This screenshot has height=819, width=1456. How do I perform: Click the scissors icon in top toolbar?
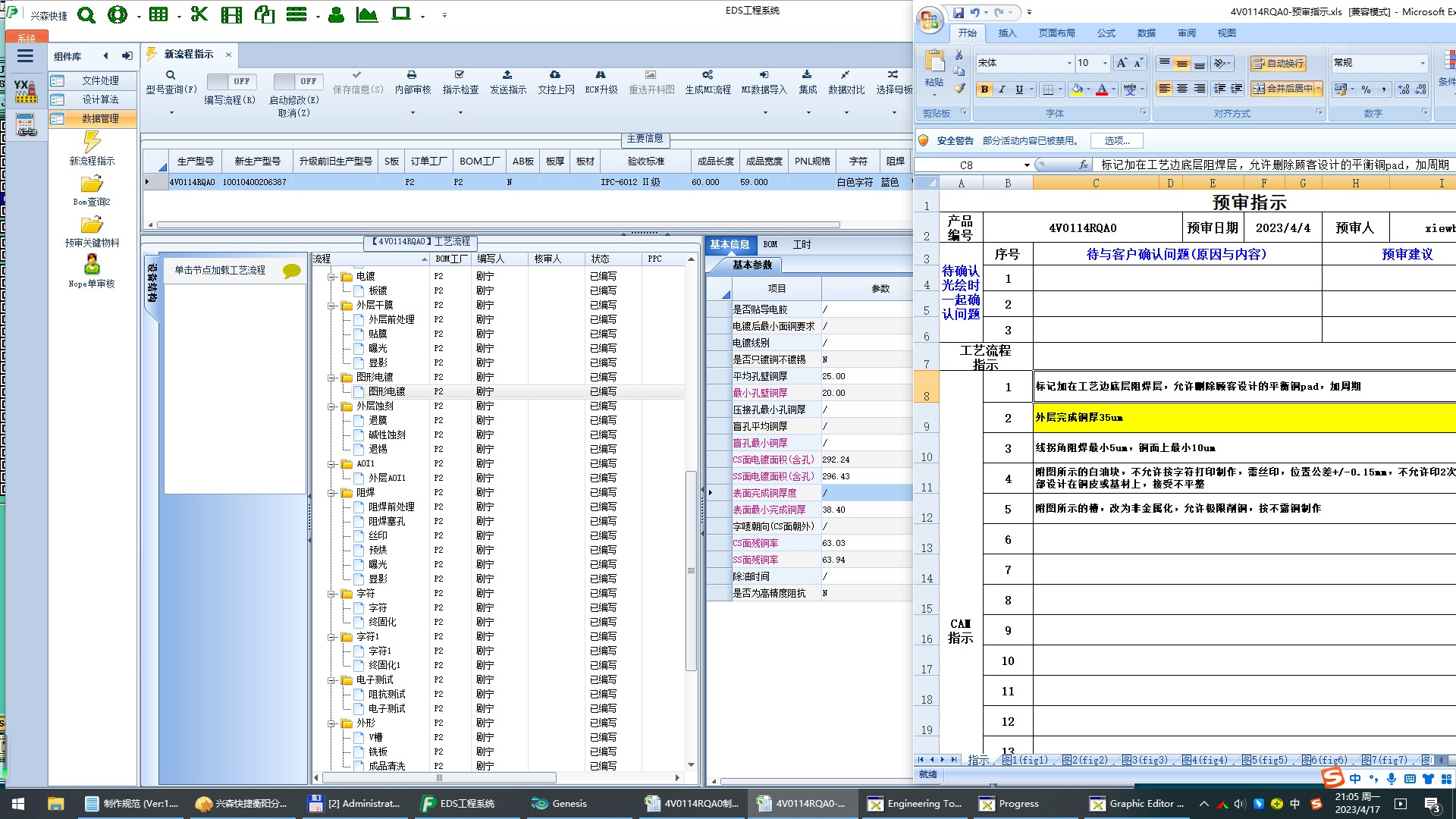tap(199, 14)
